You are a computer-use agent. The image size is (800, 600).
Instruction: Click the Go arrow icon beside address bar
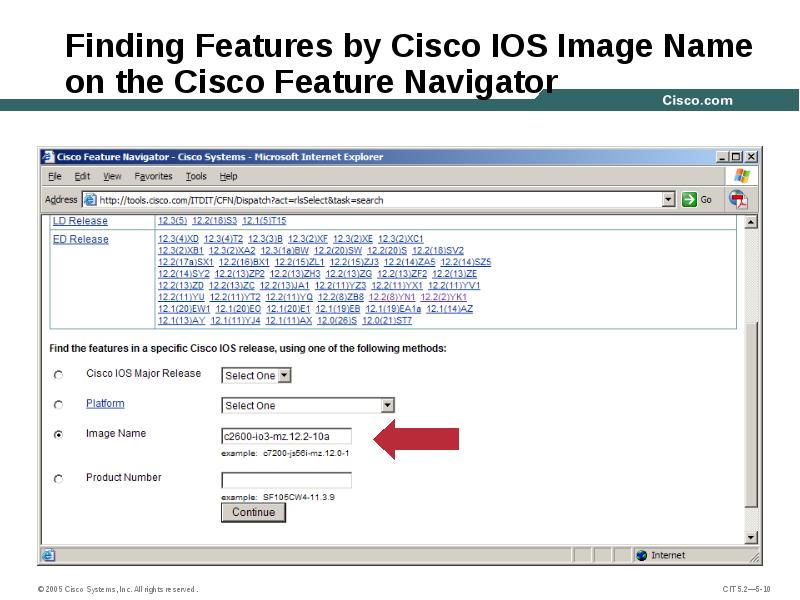tap(689, 199)
